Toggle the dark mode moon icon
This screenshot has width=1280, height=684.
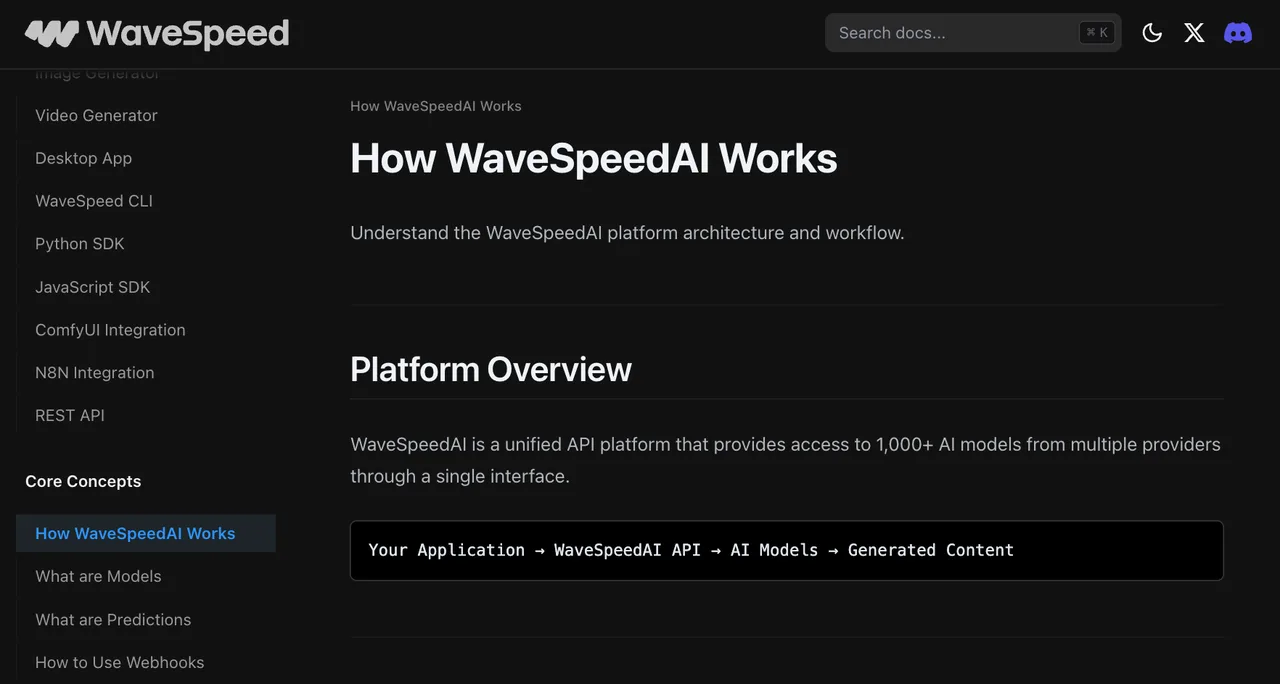(1152, 33)
